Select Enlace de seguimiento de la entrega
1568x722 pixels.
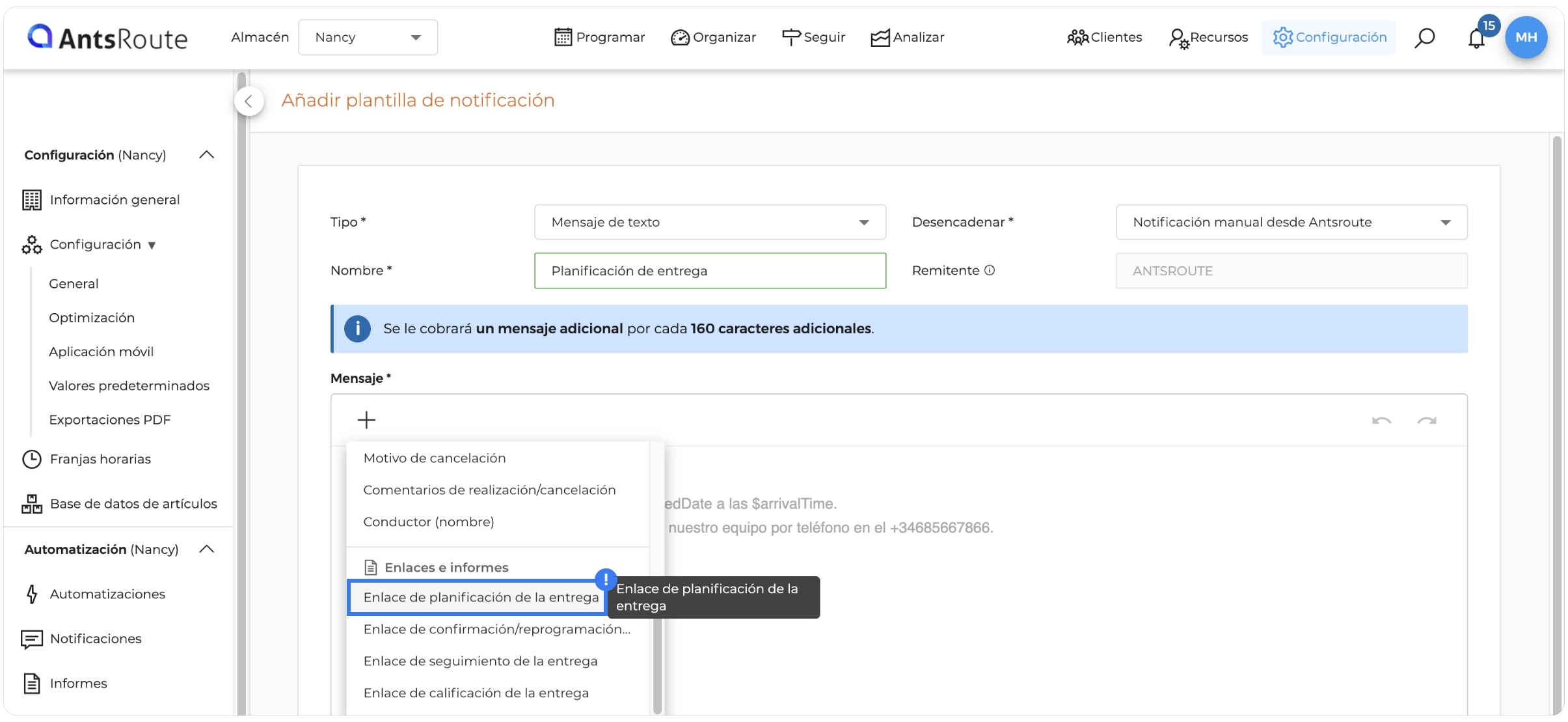(498, 661)
